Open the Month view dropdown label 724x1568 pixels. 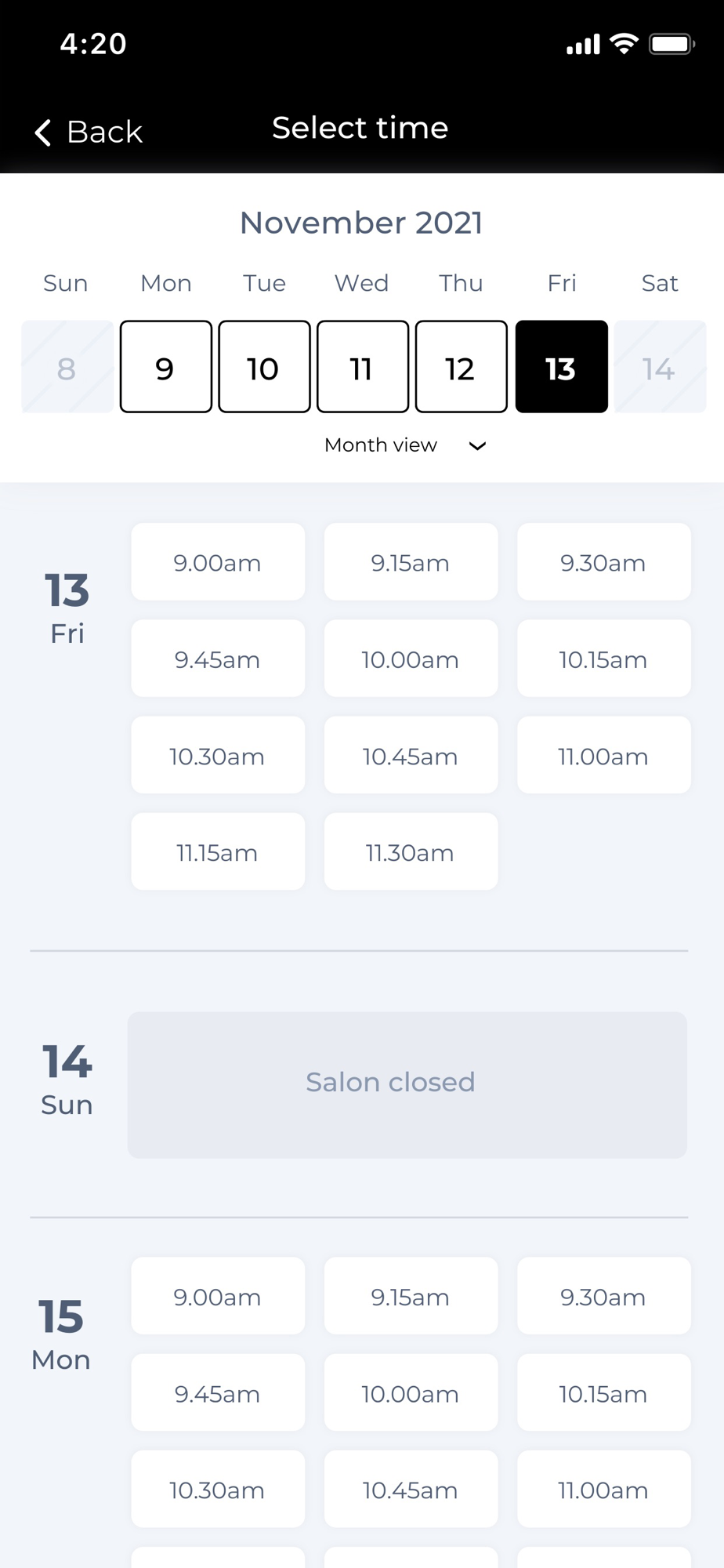coord(381,445)
